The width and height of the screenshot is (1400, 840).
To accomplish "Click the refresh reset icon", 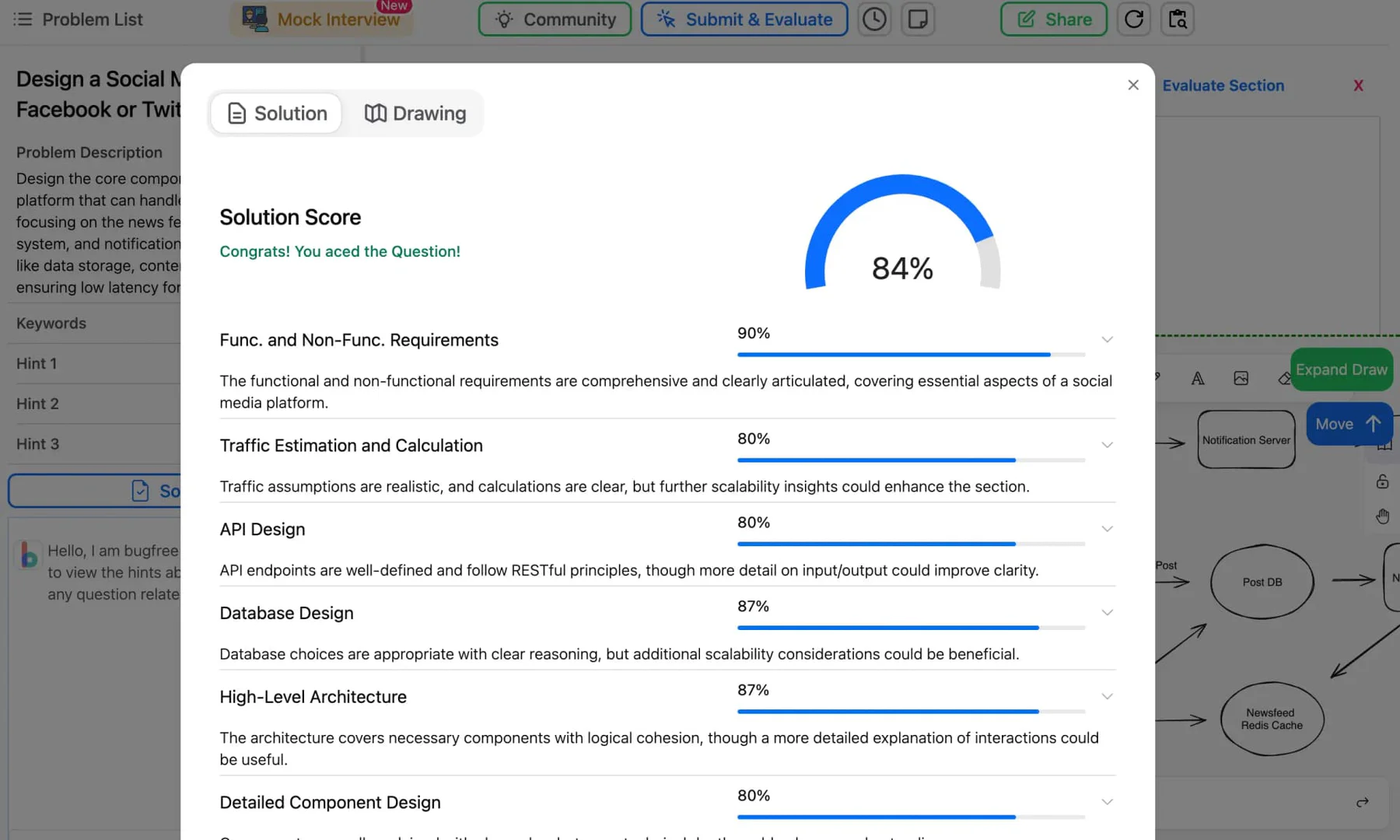I will [x=1133, y=19].
